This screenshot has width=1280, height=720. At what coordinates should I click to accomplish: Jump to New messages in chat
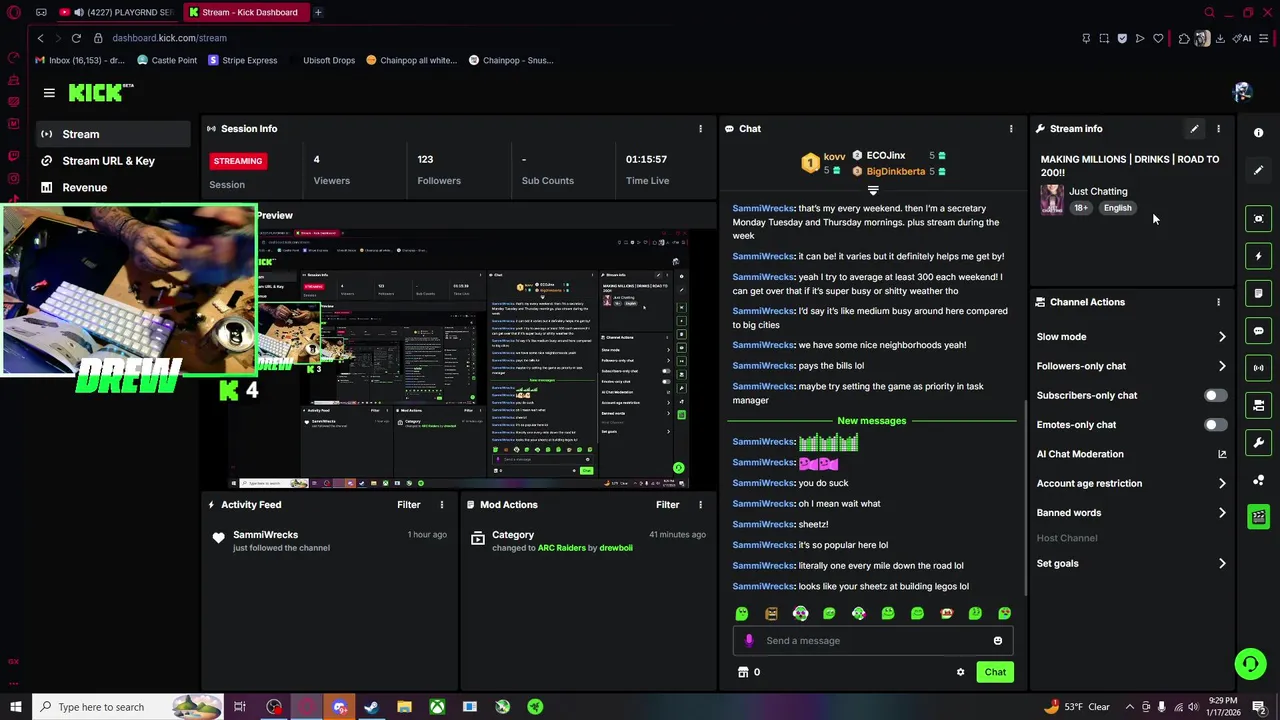click(x=872, y=421)
